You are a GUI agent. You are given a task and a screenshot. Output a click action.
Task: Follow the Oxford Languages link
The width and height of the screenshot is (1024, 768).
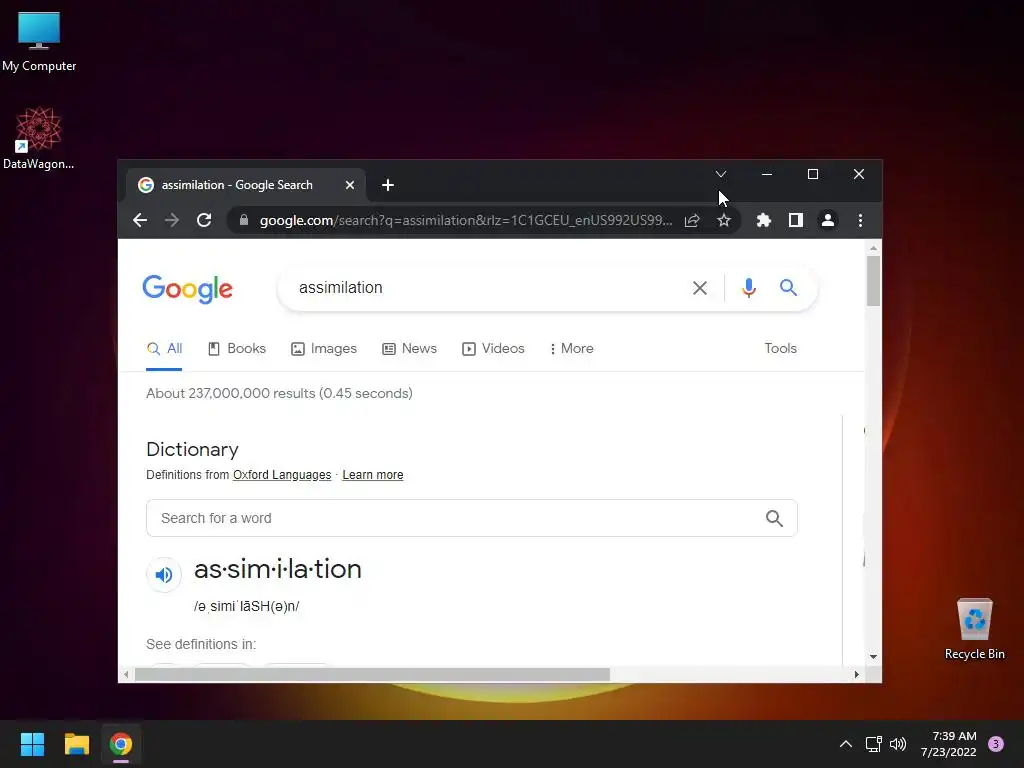point(282,475)
